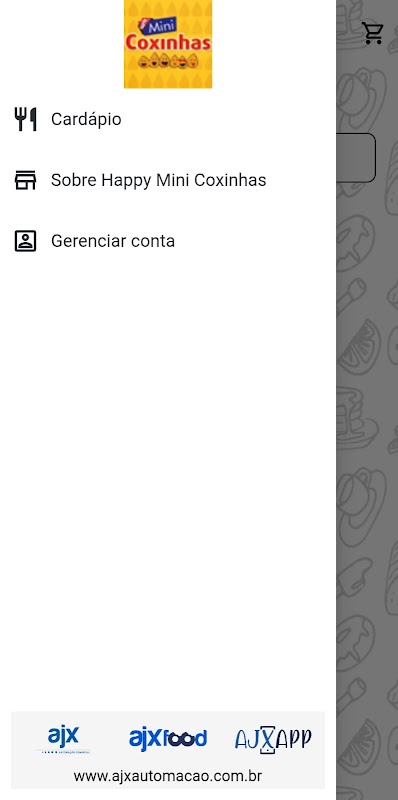Click the blue Mini tag in logo
398x800 pixels.
[x=158, y=26]
